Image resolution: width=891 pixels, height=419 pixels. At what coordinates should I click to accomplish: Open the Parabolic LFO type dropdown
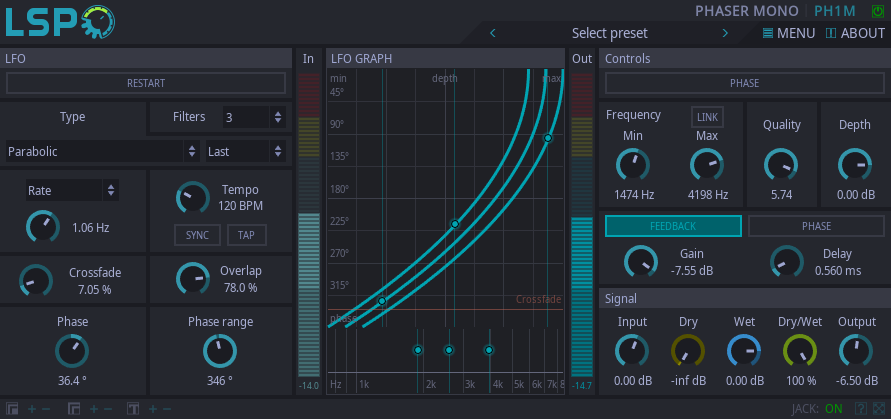[103, 152]
